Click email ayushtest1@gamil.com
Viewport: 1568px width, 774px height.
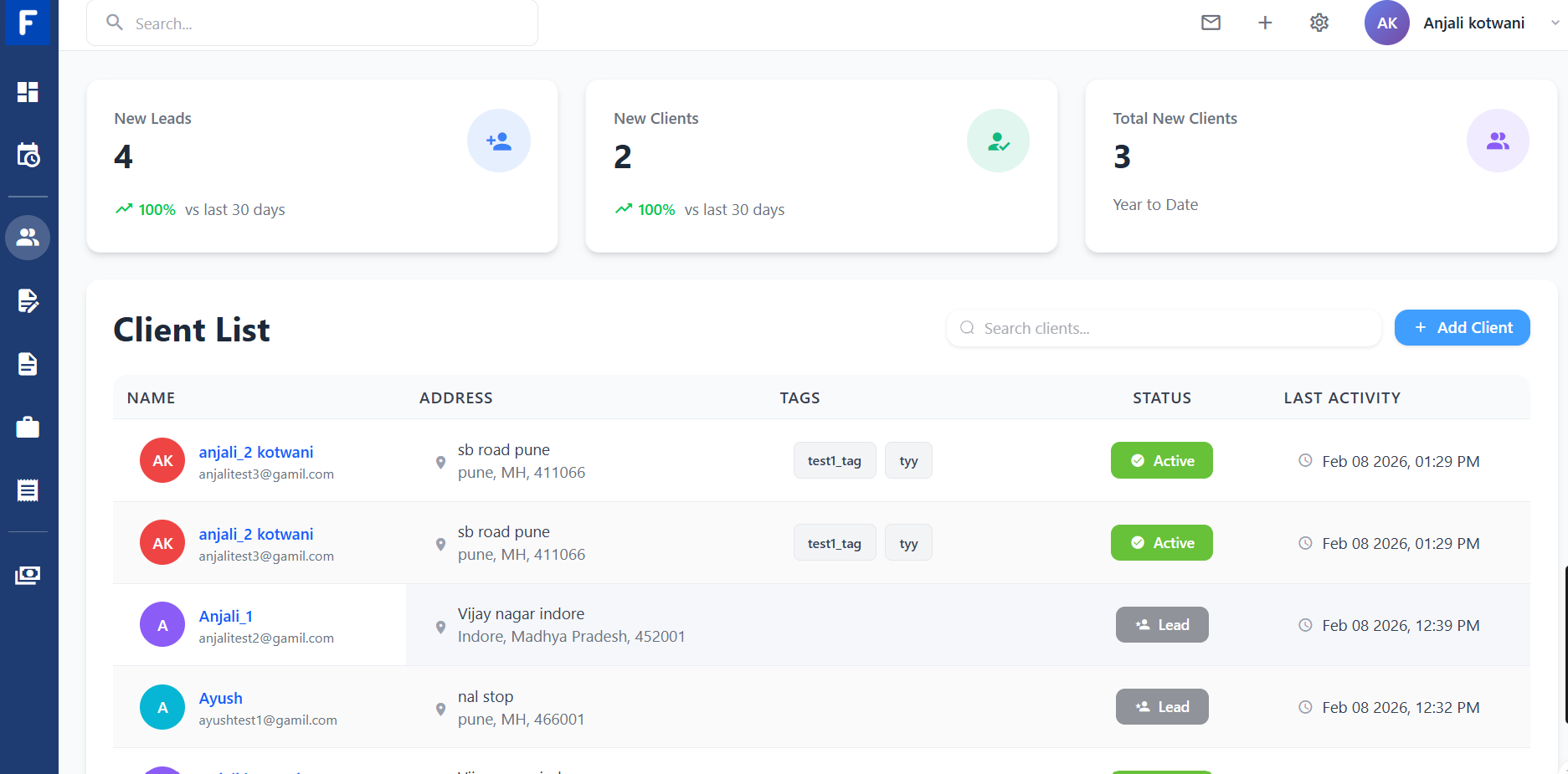click(268, 720)
